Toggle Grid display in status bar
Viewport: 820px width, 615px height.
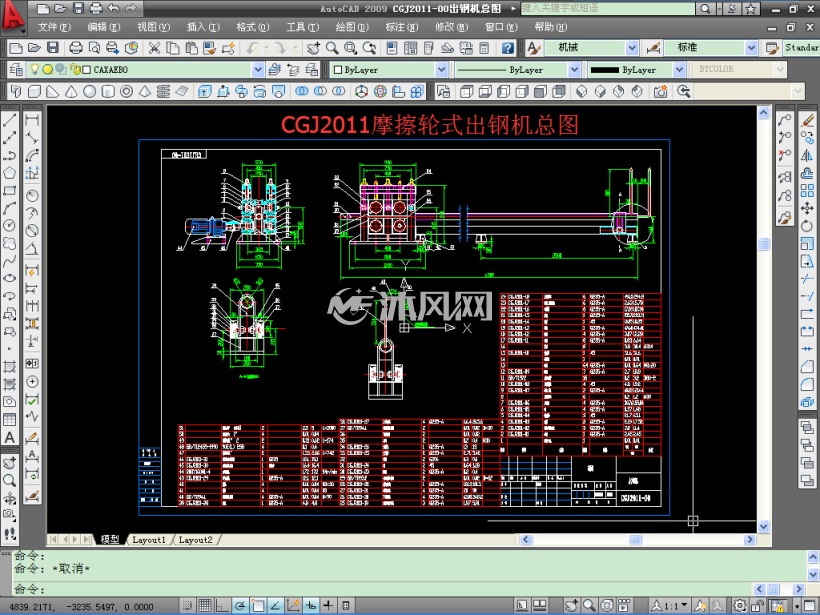point(205,606)
